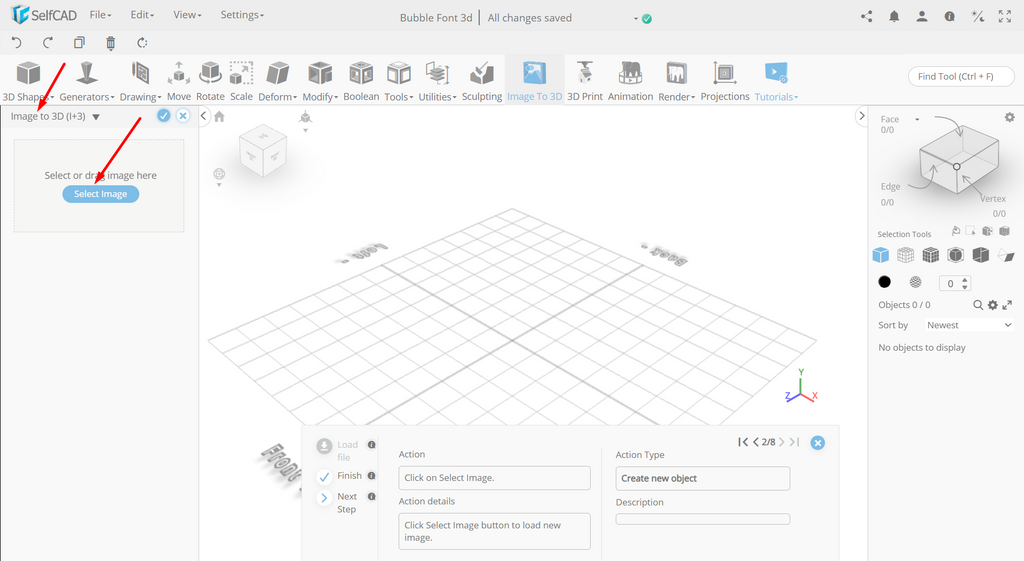
Task: Select the Scale tool
Action: tap(241, 81)
